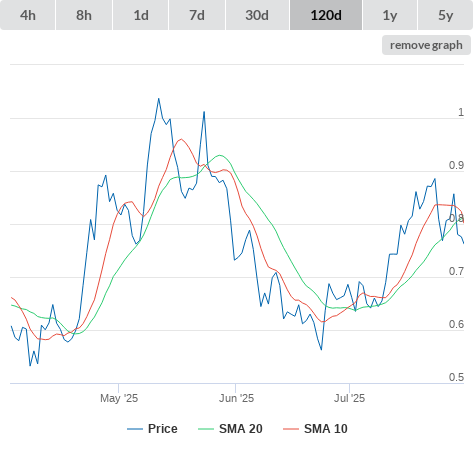Show the 1y price history
474x455 pixels.
[390, 15]
